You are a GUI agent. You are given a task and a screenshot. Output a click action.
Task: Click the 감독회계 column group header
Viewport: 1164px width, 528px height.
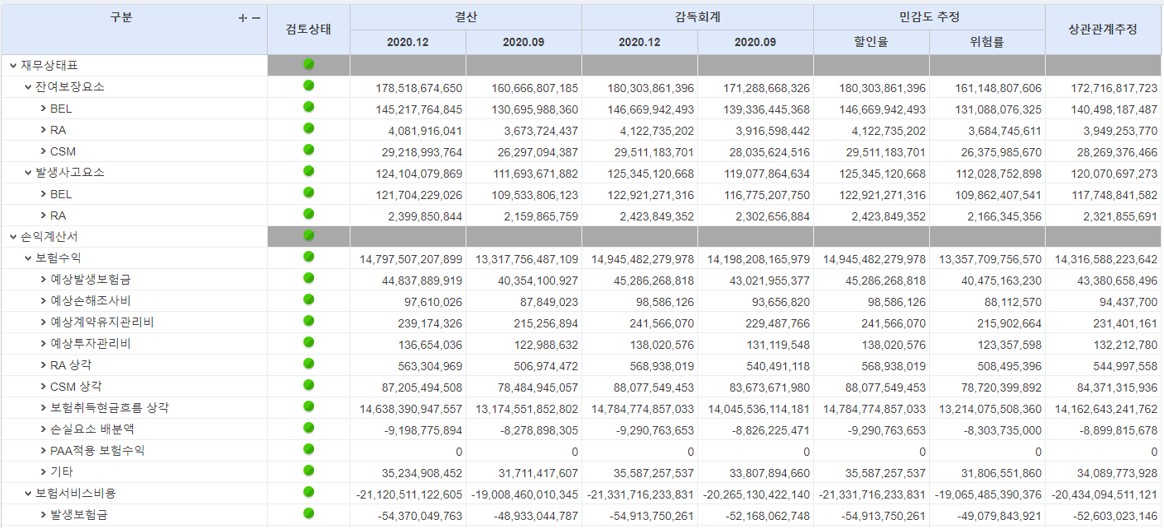pyautogui.click(x=697, y=17)
